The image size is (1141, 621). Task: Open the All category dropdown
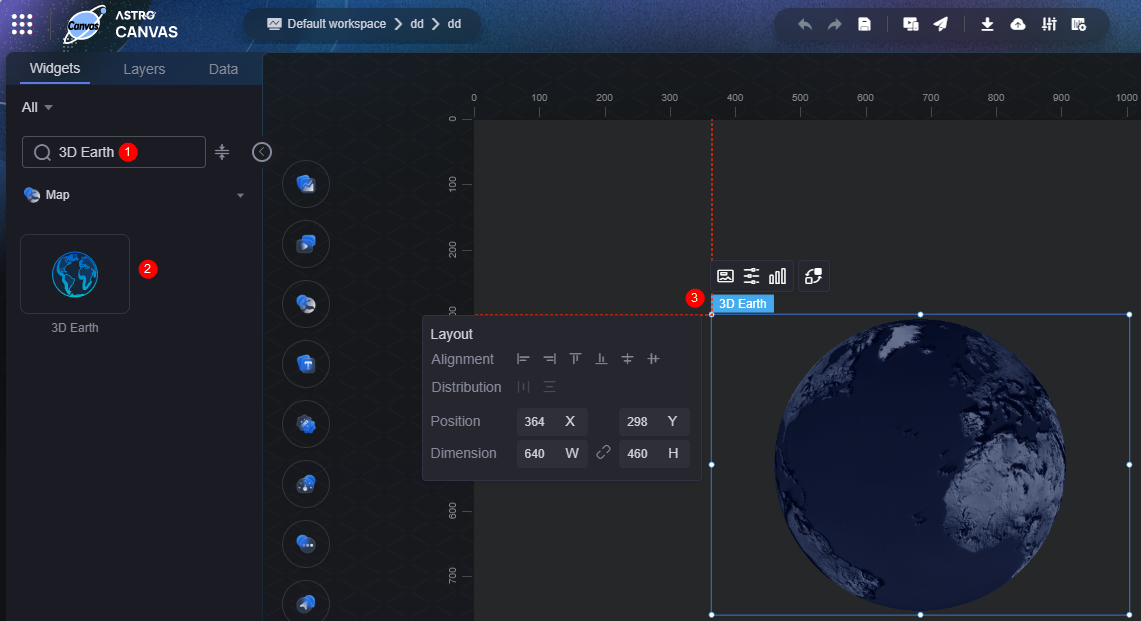tap(37, 107)
